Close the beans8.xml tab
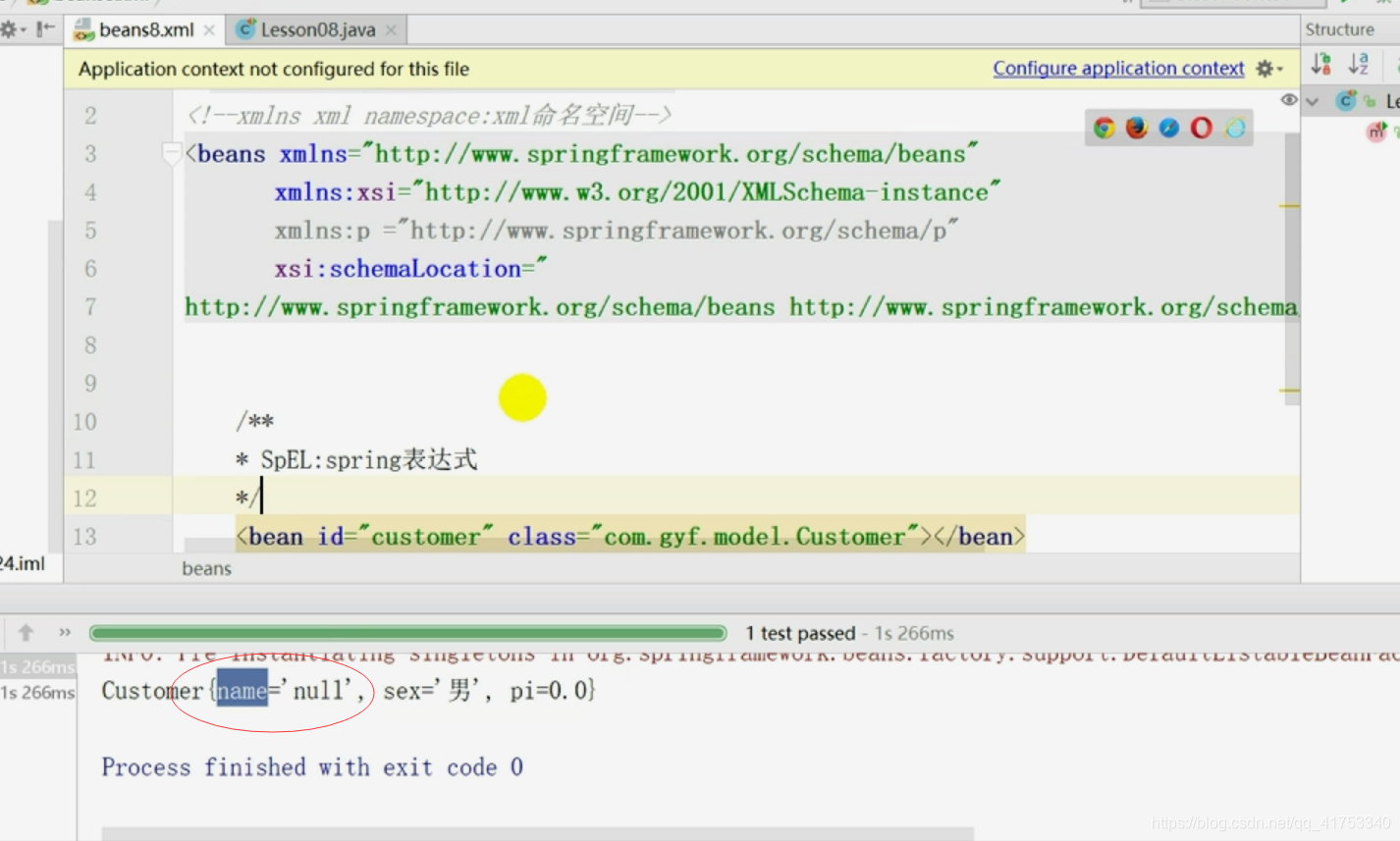The width and height of the screenshot is (1400, 841). click(209, 30)
